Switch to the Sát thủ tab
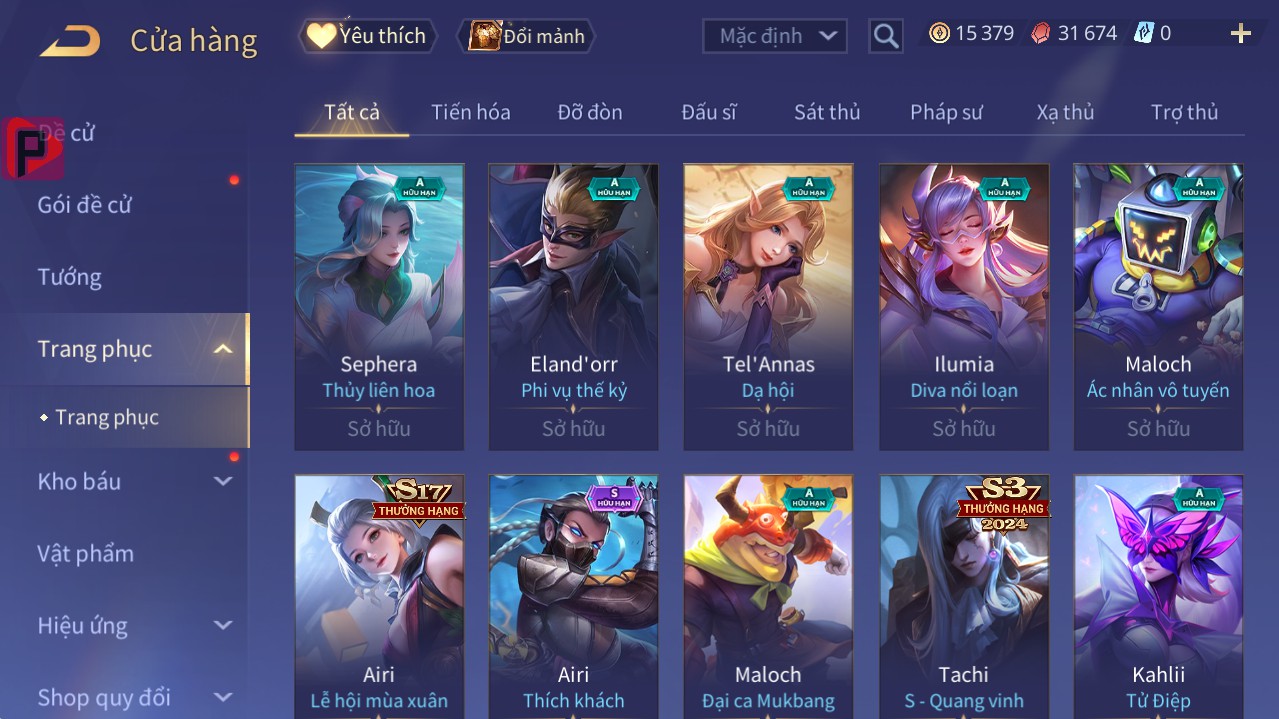Image resolution: width=1279 pixels, height=719 pixels. point(827,112)
